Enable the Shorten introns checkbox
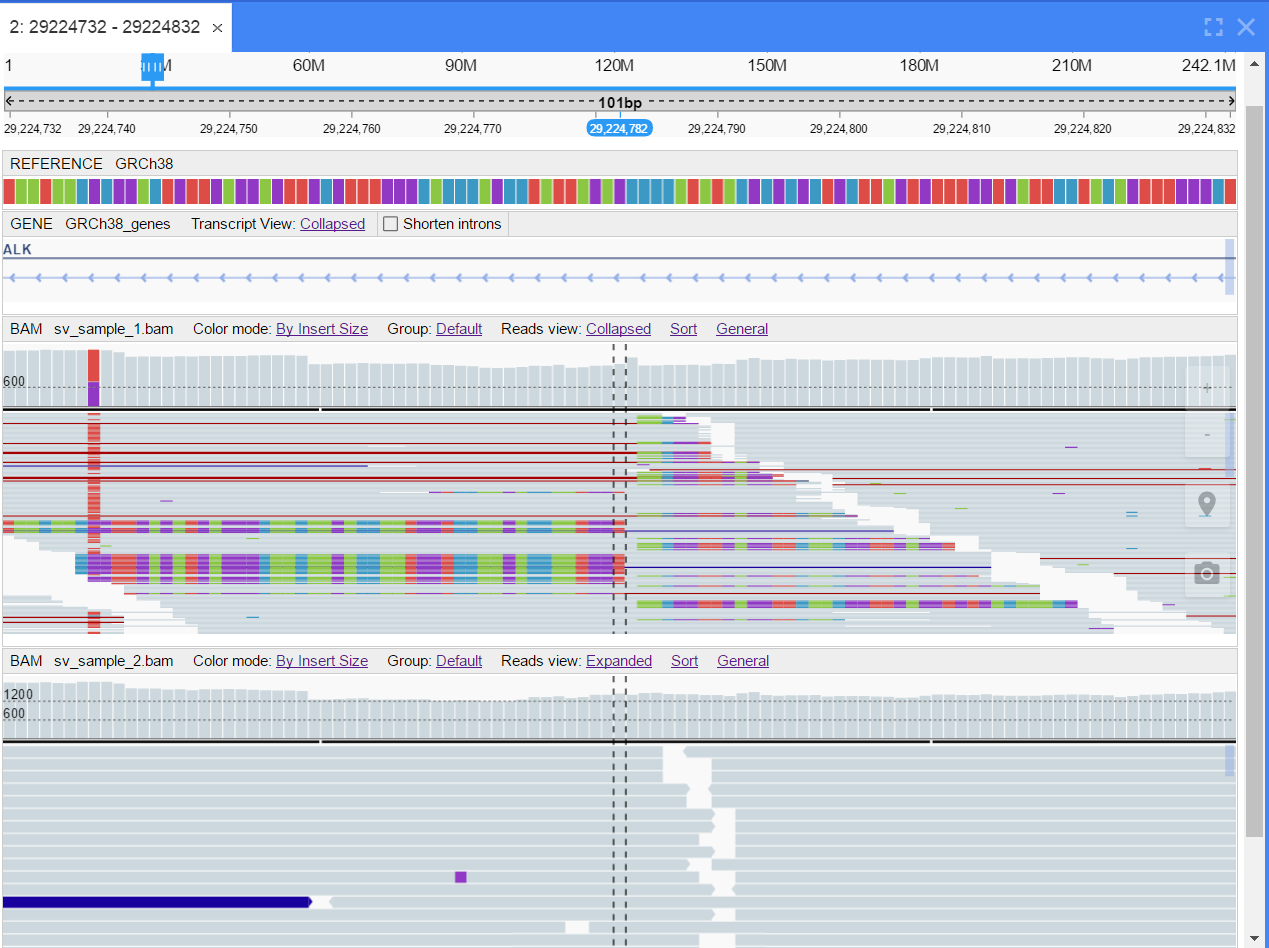This screenshot has width=1269, height=948. point(391,224)
